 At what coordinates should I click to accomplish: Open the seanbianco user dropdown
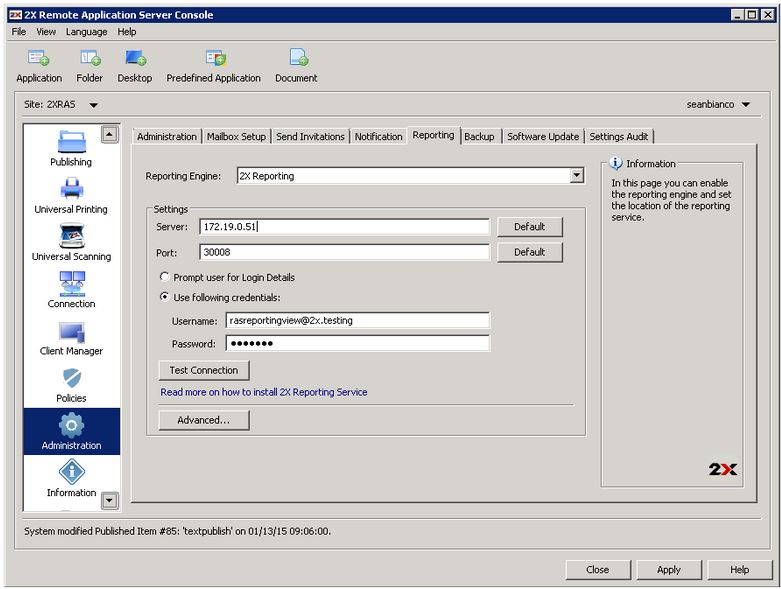pyautogui.click(x=746, y=105)
